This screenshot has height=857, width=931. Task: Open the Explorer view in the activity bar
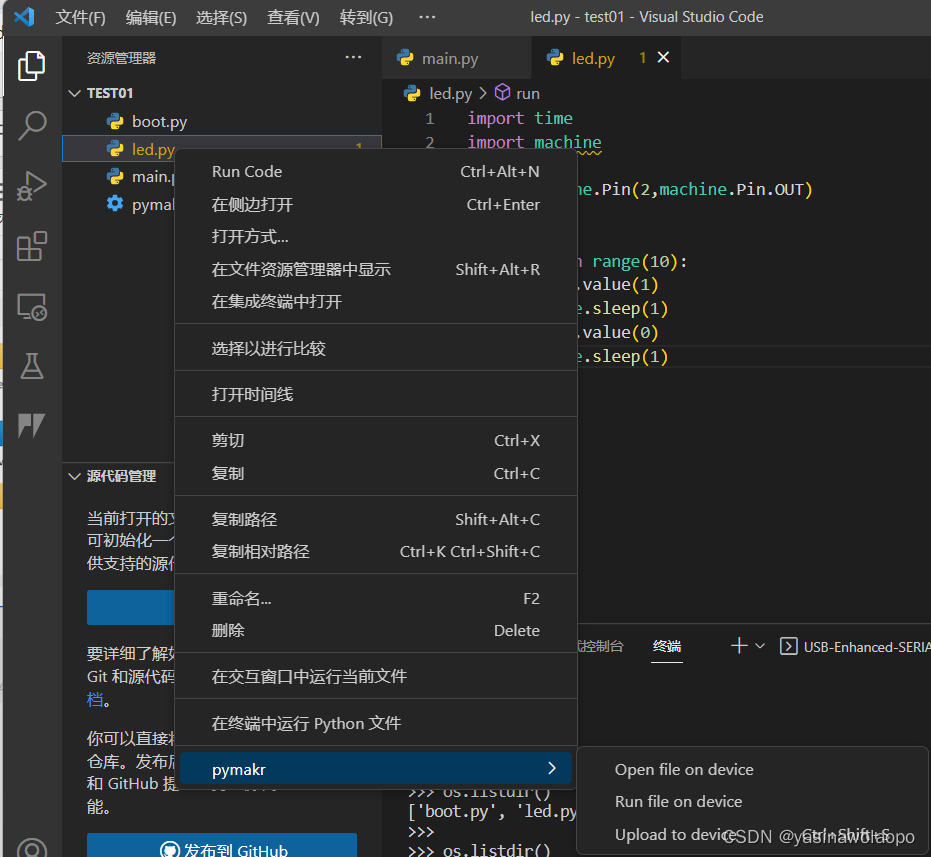click(31, 66)
